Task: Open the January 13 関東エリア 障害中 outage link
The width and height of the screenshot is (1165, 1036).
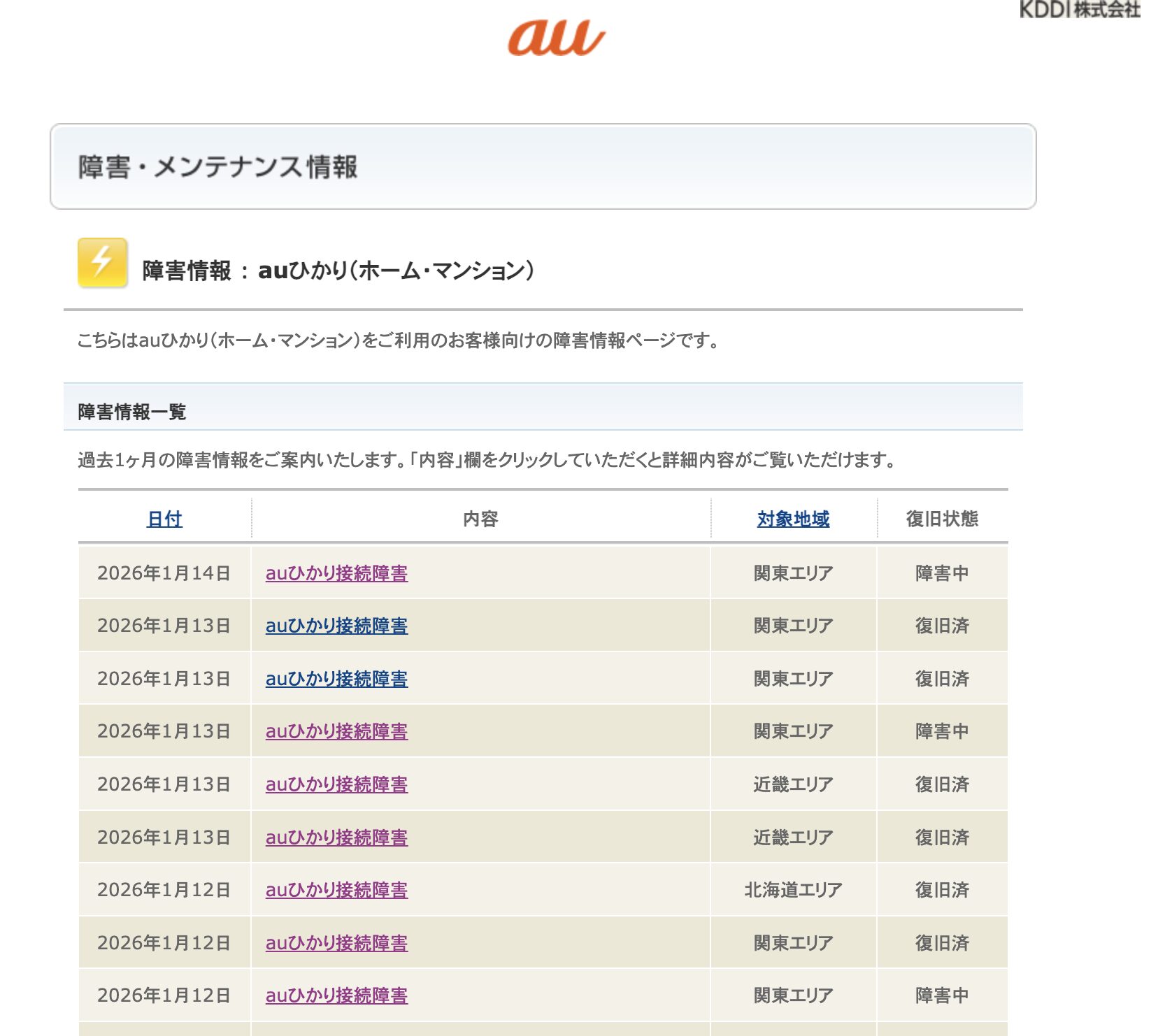Action: 336,731
